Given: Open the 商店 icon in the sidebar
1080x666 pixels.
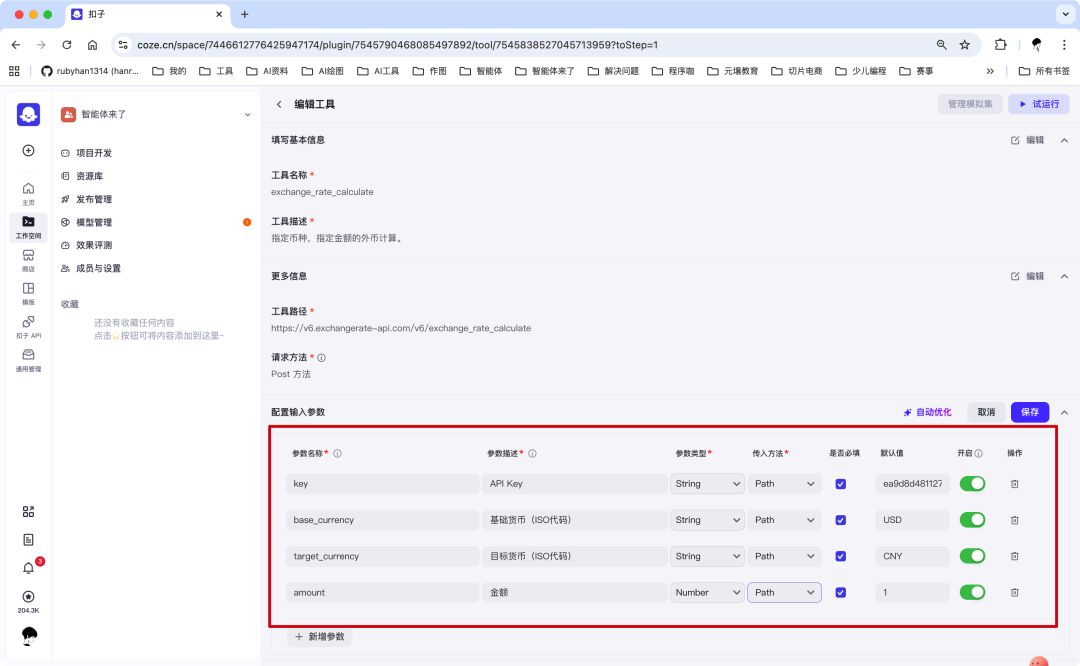Looking at the screenshot, I should pyautogui.click(x=28, y=258).
